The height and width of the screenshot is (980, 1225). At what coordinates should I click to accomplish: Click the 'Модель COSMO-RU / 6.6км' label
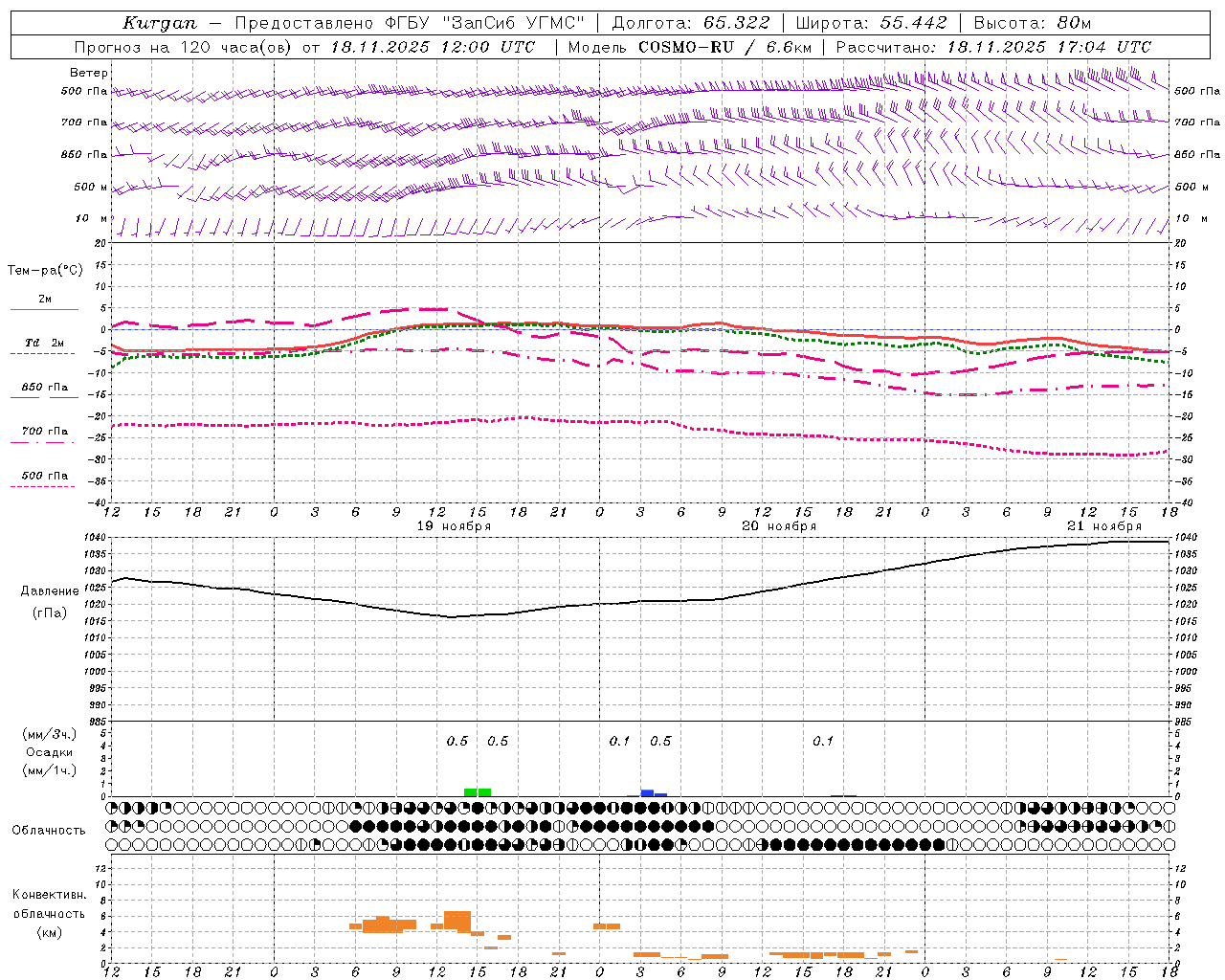click(x=690, y=47)
